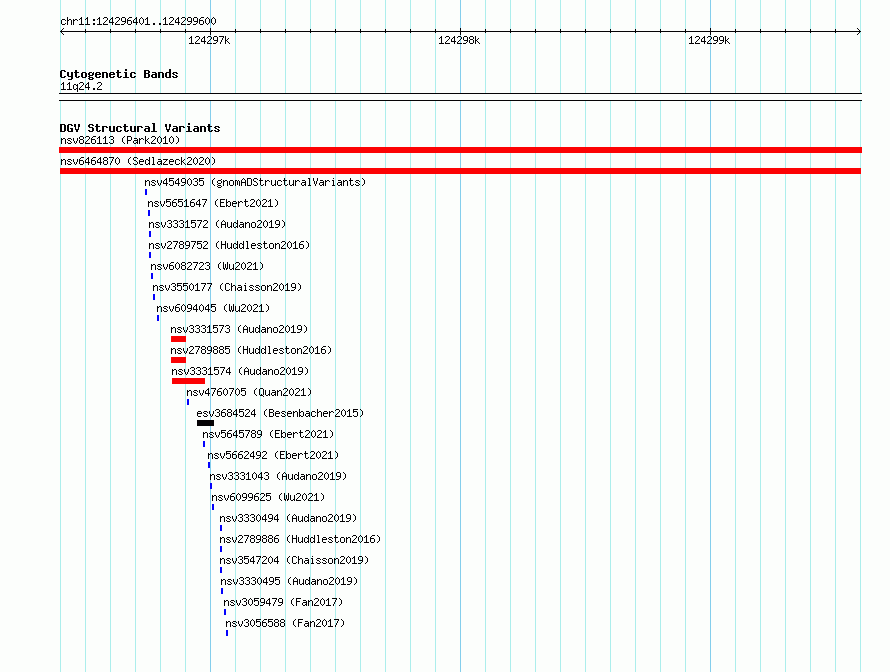890x672 pixels.
Task: Select nsv2789886 (Huddleston2016) variant
Action: click(300, 539)
